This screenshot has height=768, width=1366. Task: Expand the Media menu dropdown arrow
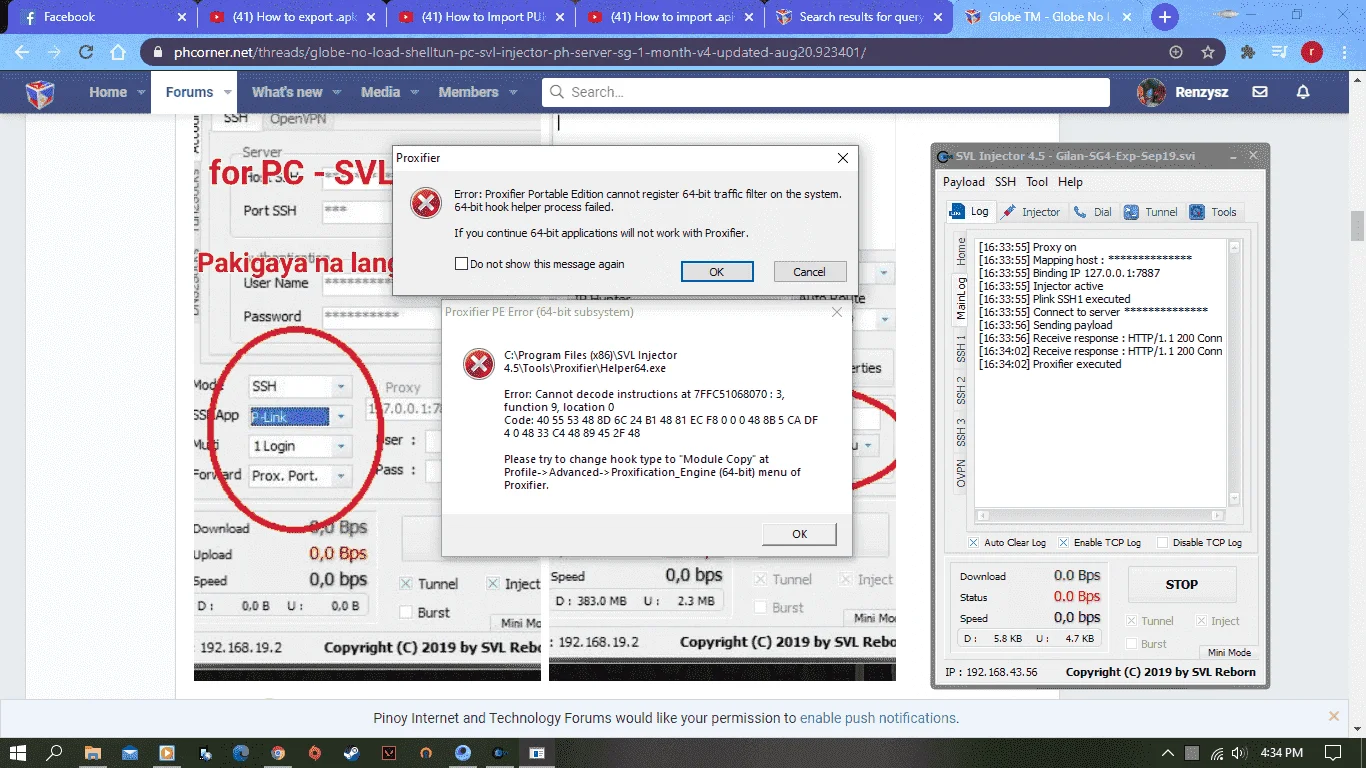(414, 92)
